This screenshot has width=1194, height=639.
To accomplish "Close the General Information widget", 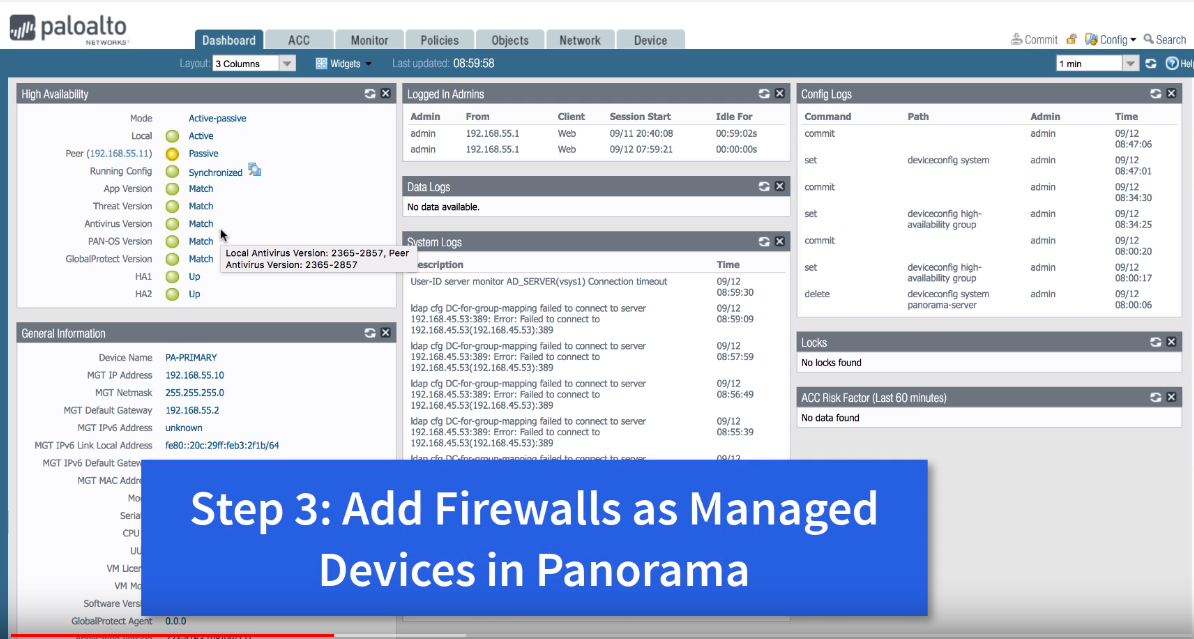I will pyautogui.click(x=385, y=333).
